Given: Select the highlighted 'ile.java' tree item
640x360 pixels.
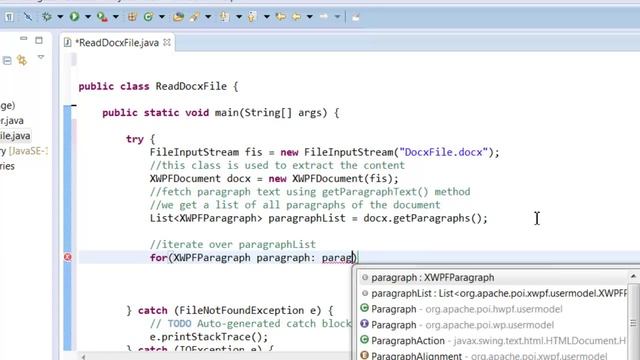Looking at the screenshot, I should pos(15,136).
